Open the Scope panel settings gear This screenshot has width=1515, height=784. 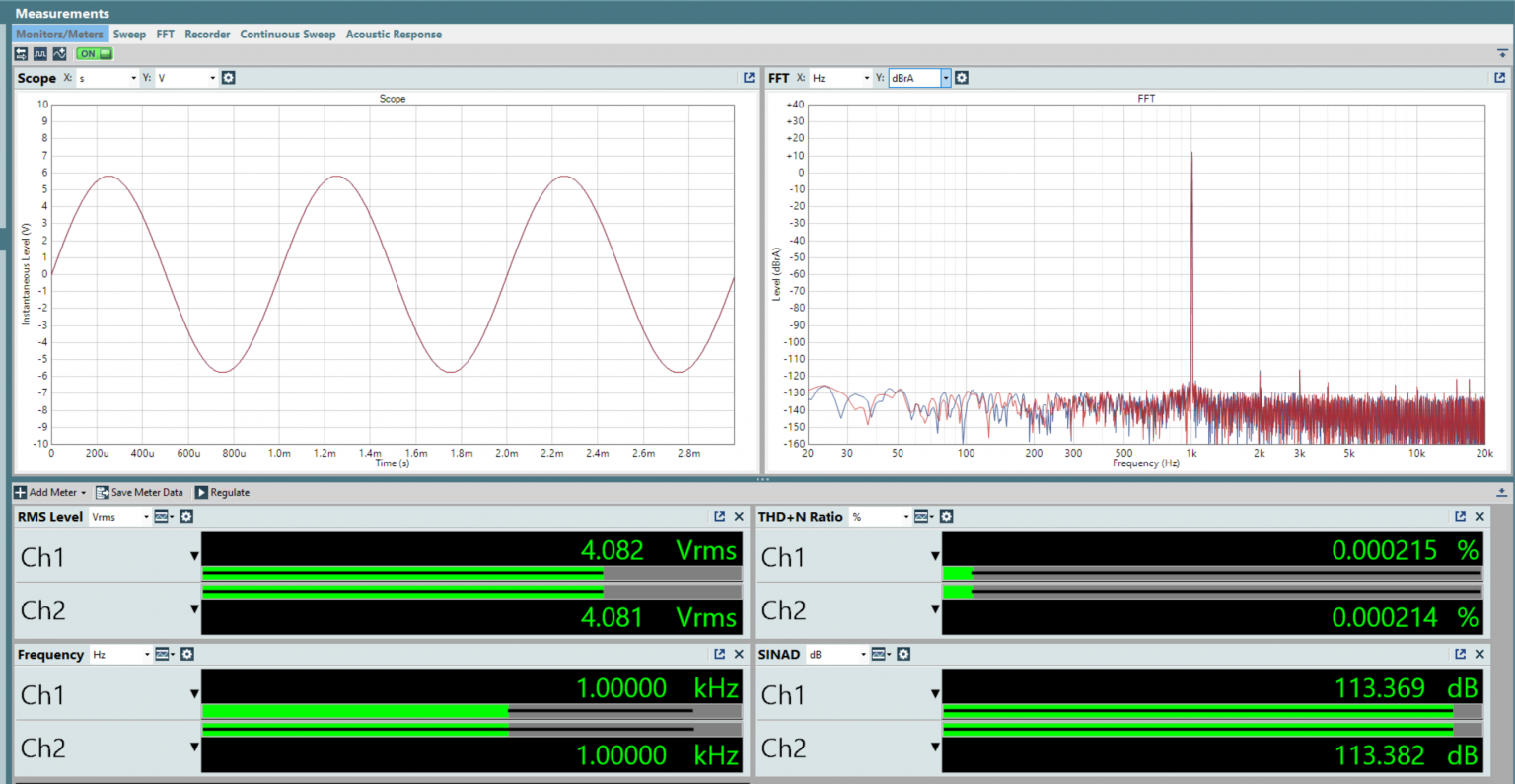pyautogui.click(x=228, y=78)
